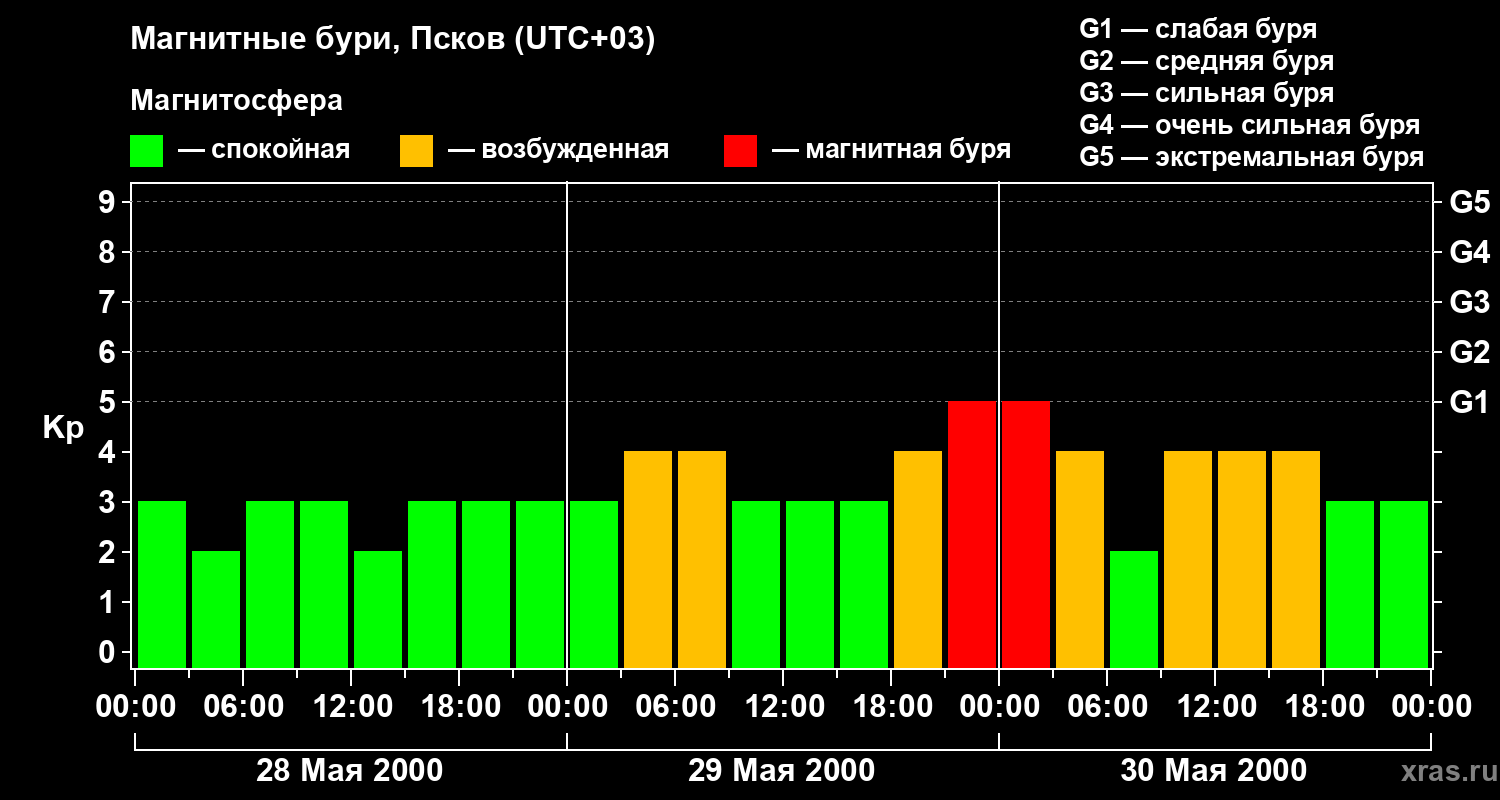Click the "30 Мая 2000" date label

[1213, 771]
